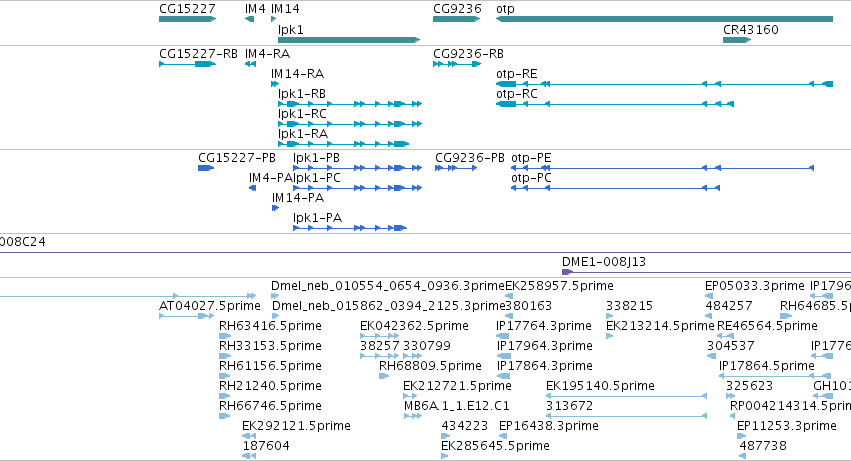Click the EK042362.5prime EST label
The height and width of the screenshot is (461, 851).
(414, 326)
